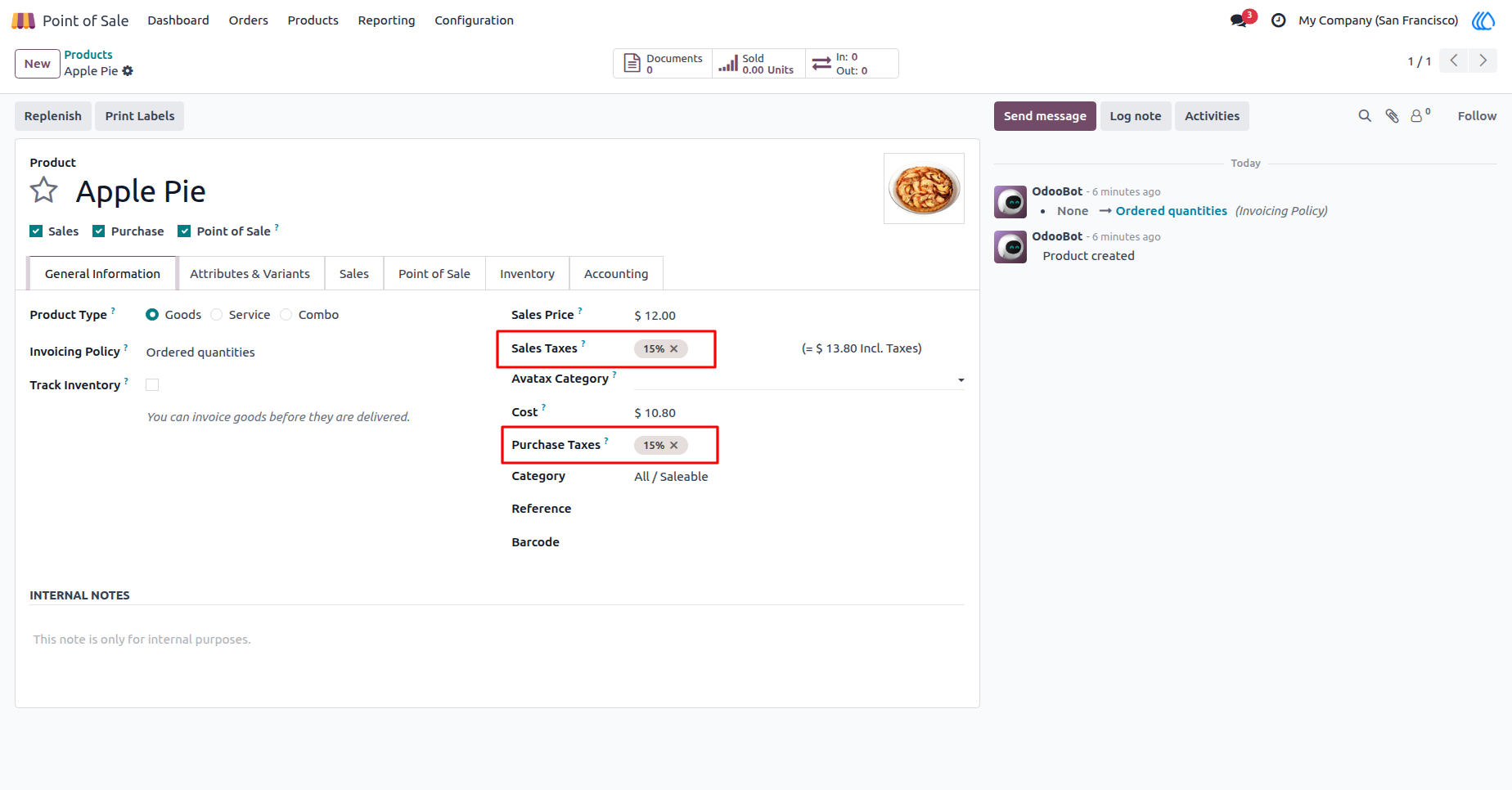Open the Configuration menu
Image resolution: width=1512 pixels, height=790 pixels.
pyautogui.click(x=475, y=20)
